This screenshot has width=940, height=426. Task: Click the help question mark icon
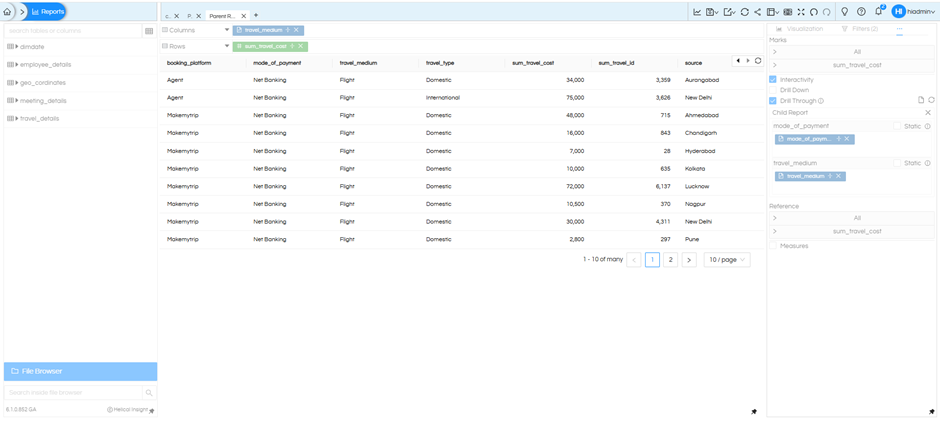coord(861,12)
